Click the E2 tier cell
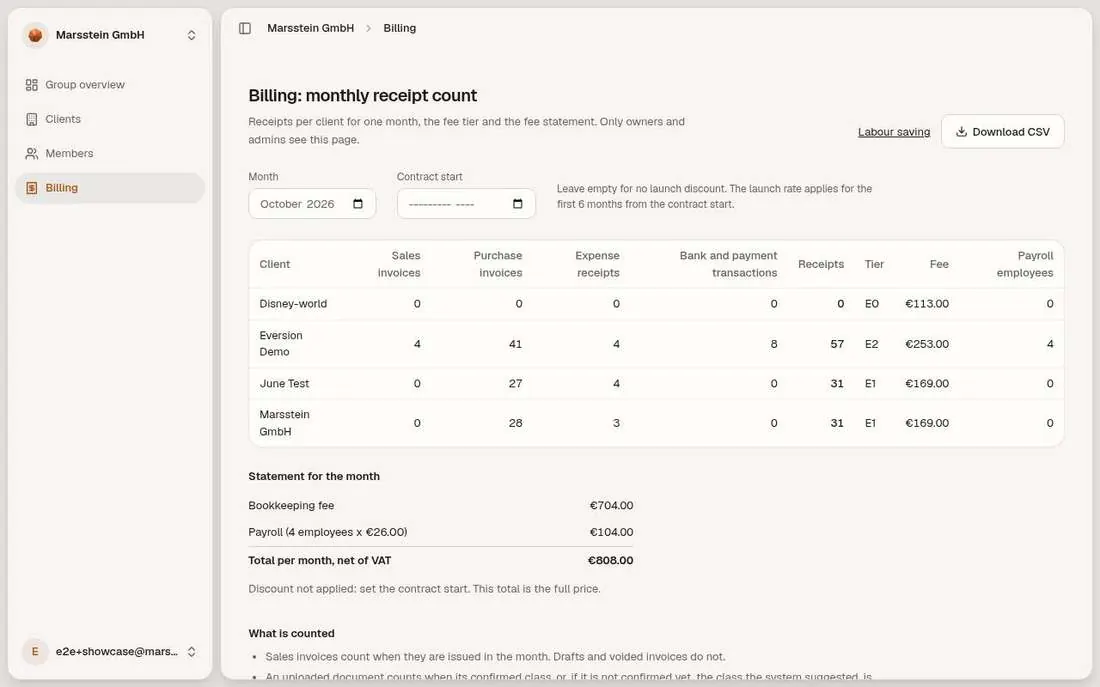The width and height of the screenshot is (1100, 687). [x=871, y=344]
